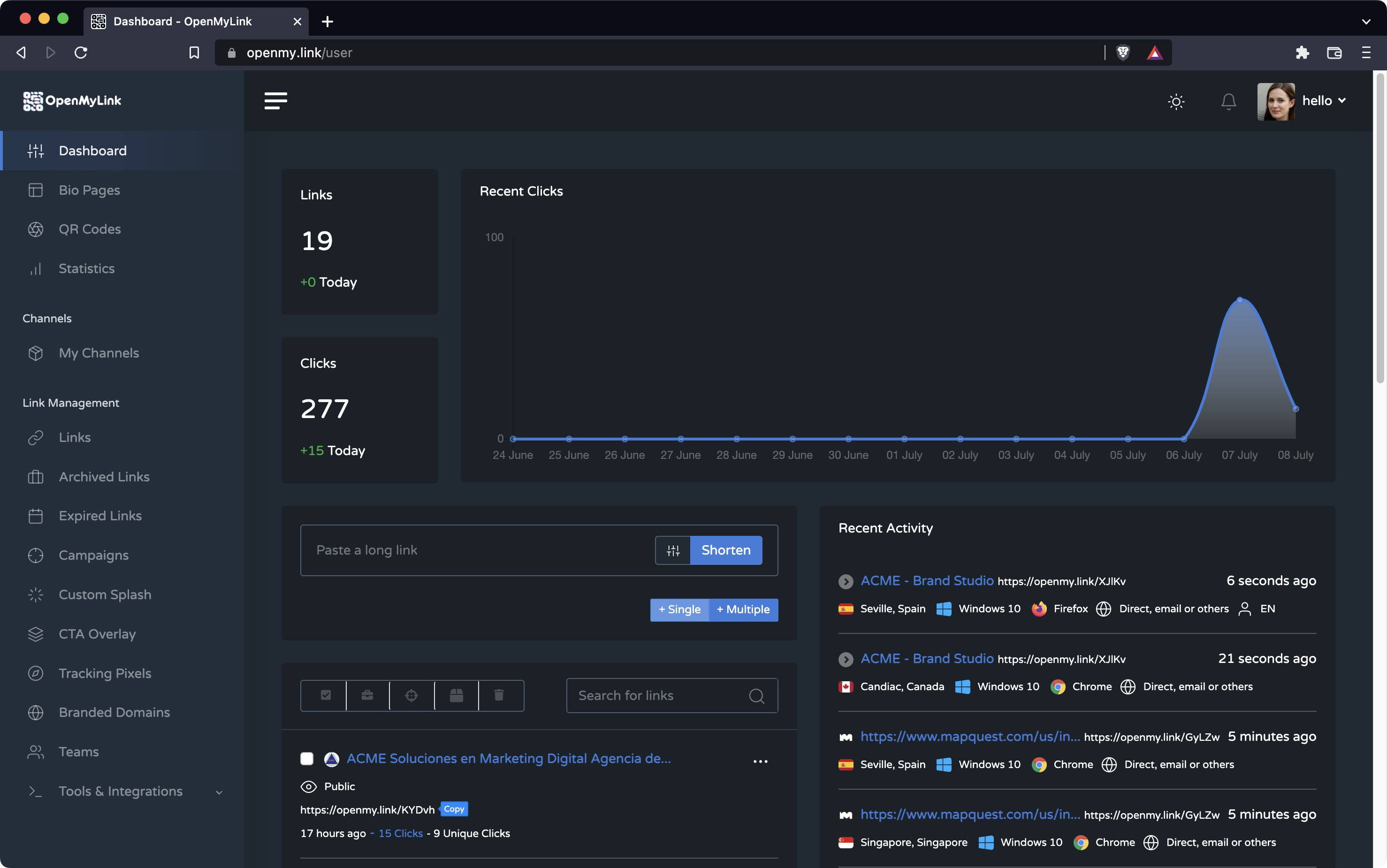The width and height of the screenshot is (1387, 868).
Task: Open link options sliders icon beside Shorten
Action: (673, 550)
